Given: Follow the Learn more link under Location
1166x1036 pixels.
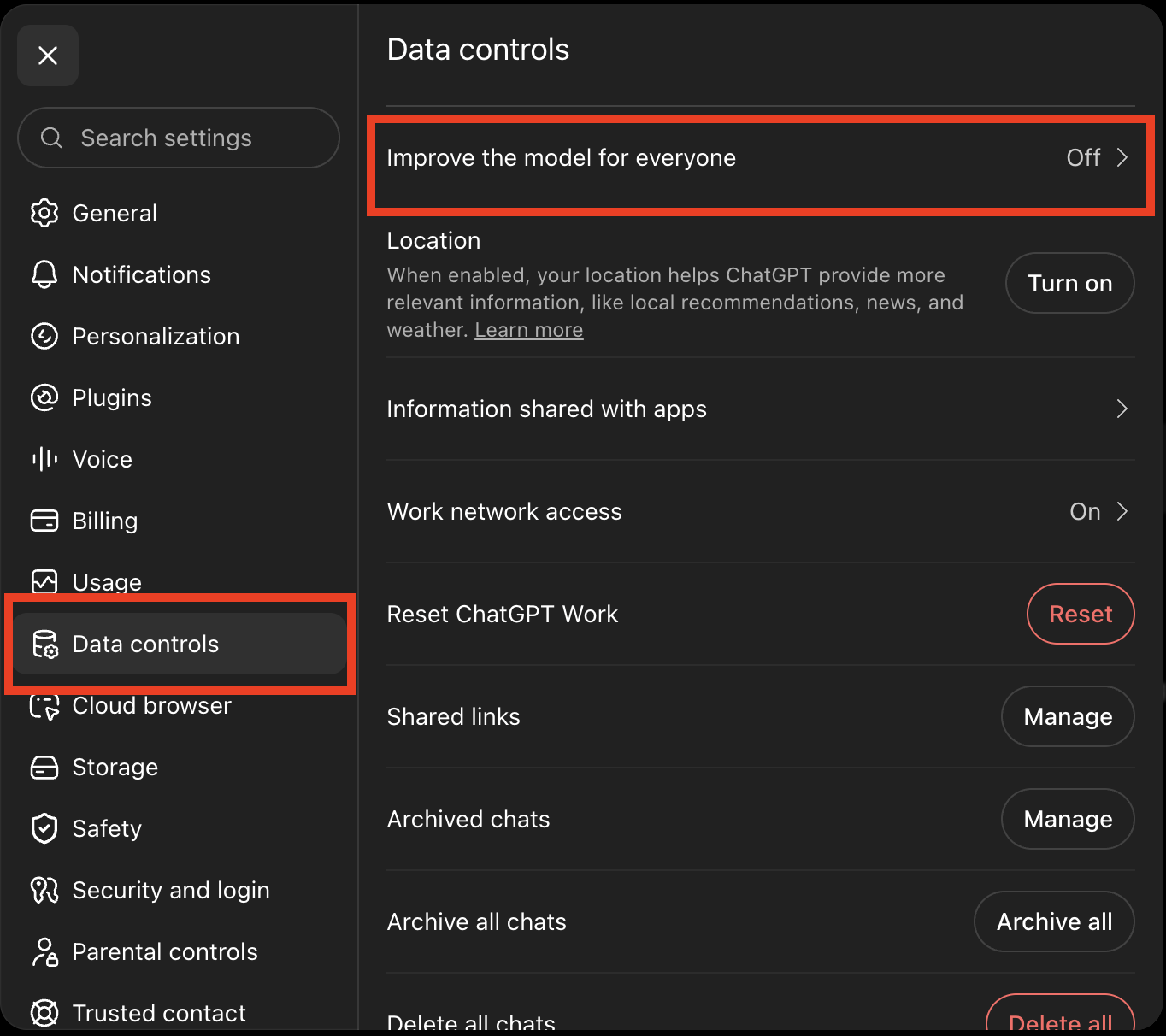Looking at the screenshot, I should (x=529, y=330).
